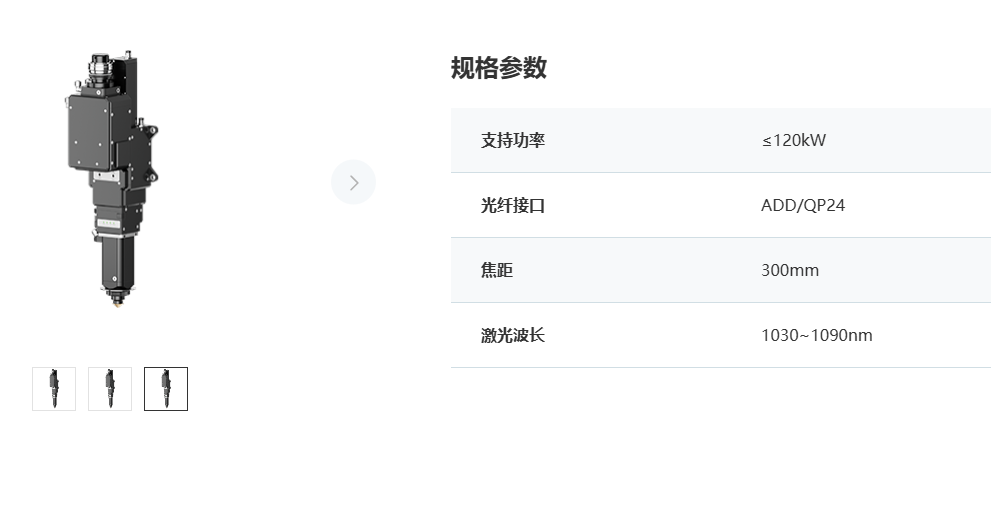Click the 激光波长 row label

[513, 335]
